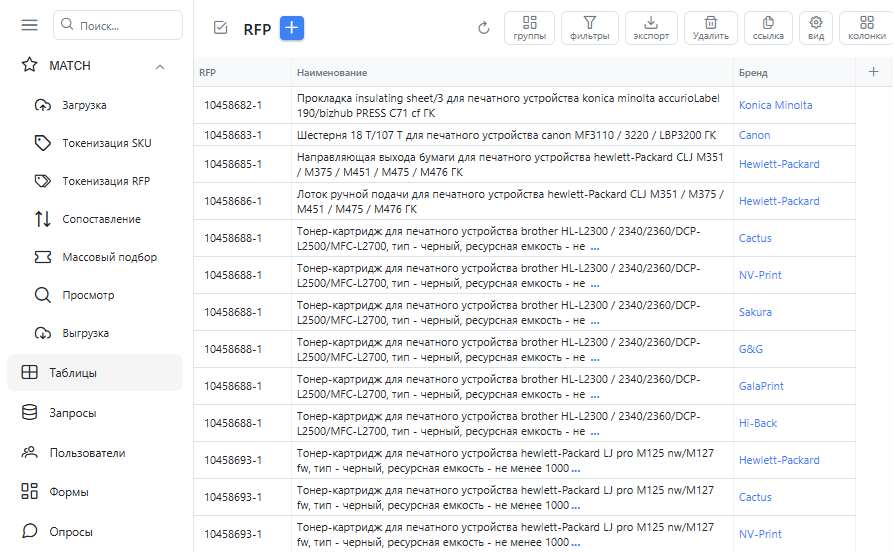
Task: Collapse the MATCH section chevron
Action: 160,67
